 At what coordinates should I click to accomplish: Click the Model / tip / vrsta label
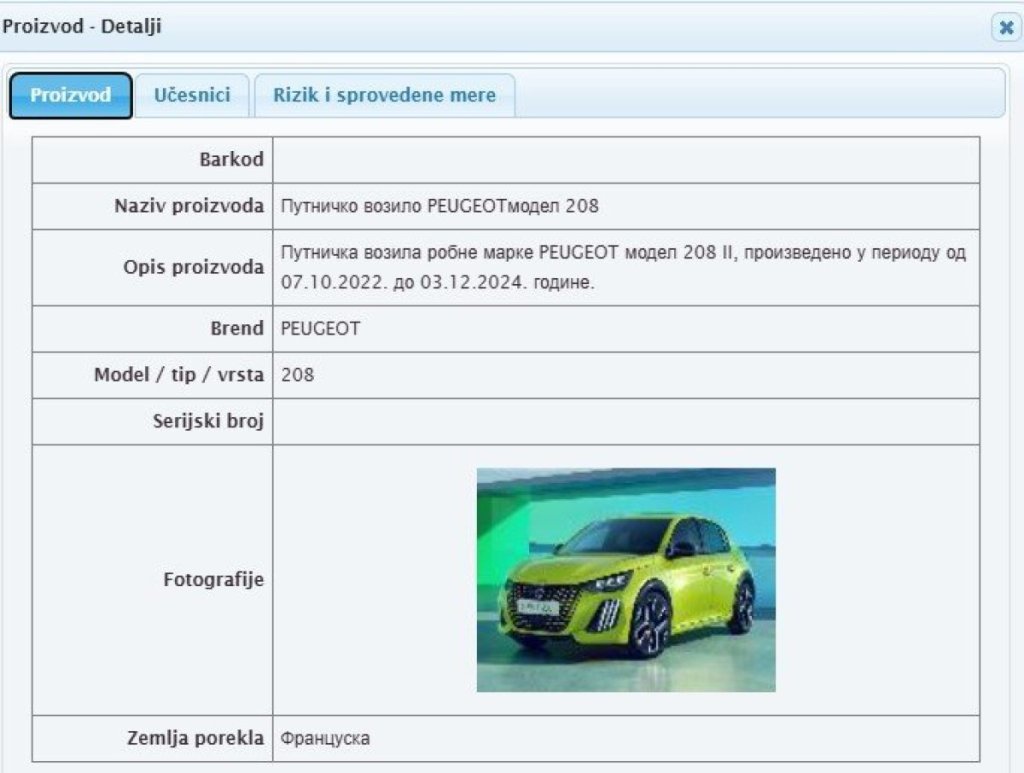pos(179,376)
